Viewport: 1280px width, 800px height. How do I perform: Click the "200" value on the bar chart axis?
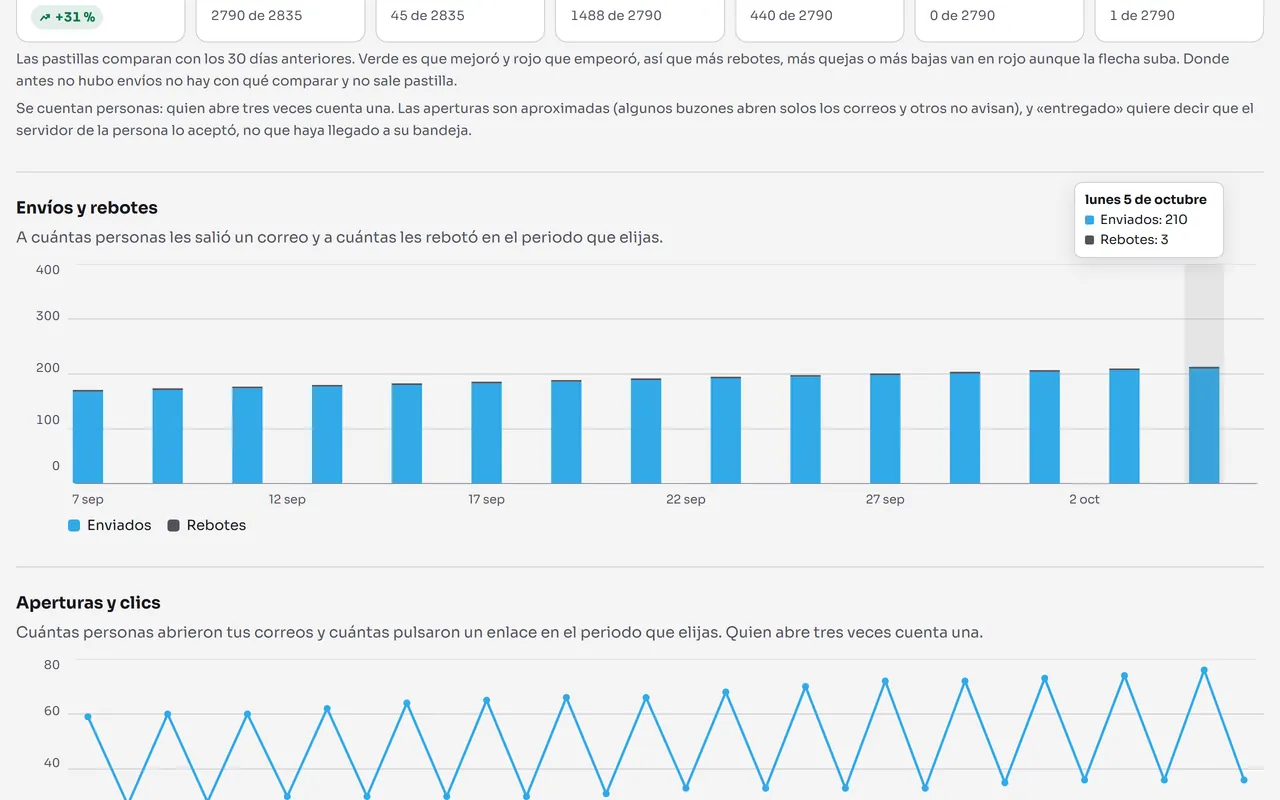click(x=48, y=369)
